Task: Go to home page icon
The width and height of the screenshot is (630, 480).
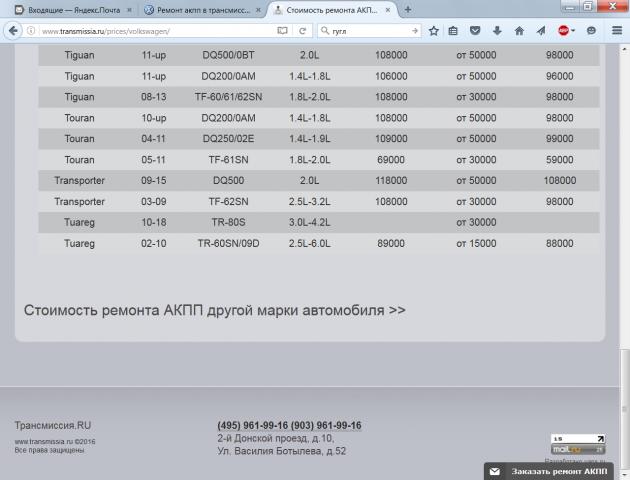Action: pyautogui.click(x=519, y=31)
